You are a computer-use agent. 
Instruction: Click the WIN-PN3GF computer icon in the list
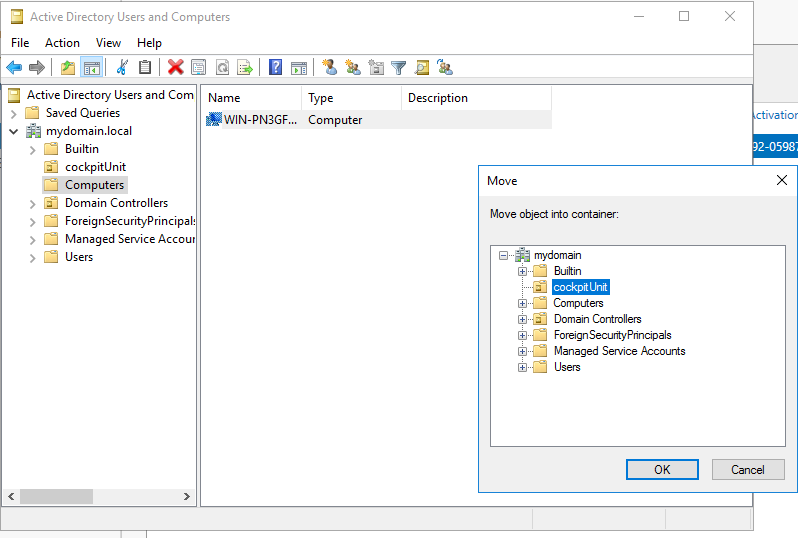213,120
